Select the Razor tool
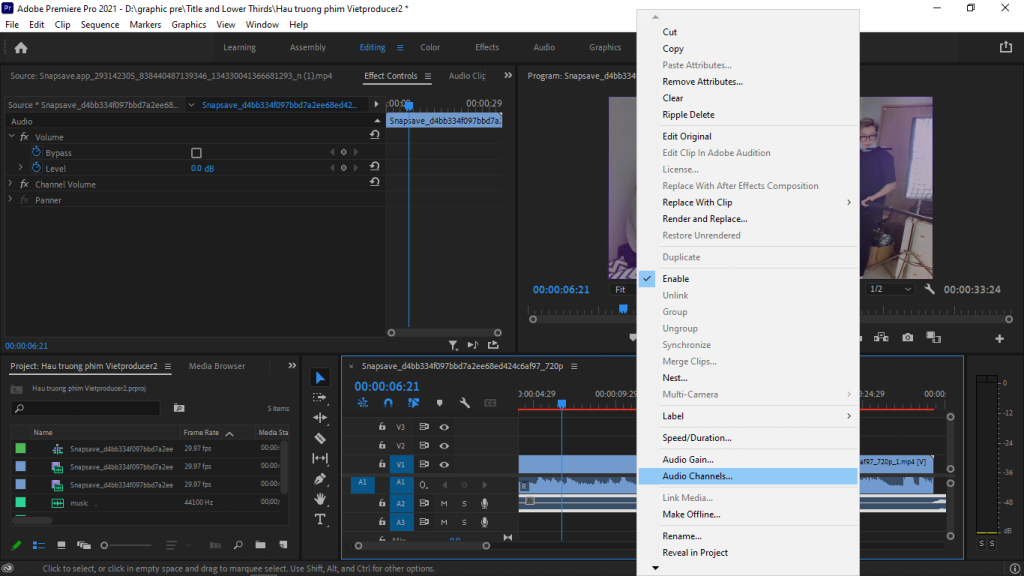The width and height of the screenshot is (1024, 576). pyautogui.click(x=320, y=438)
